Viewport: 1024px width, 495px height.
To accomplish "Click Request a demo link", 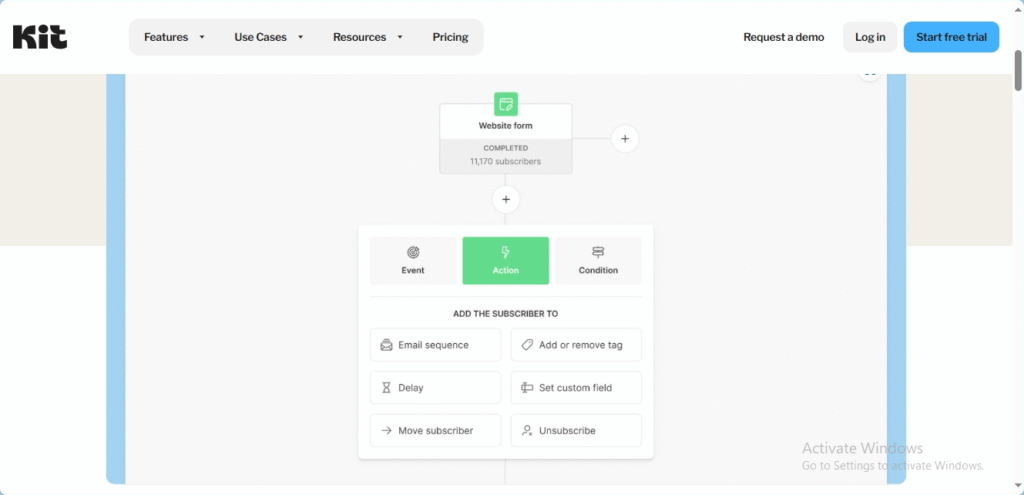I will (x=784, y=37).
